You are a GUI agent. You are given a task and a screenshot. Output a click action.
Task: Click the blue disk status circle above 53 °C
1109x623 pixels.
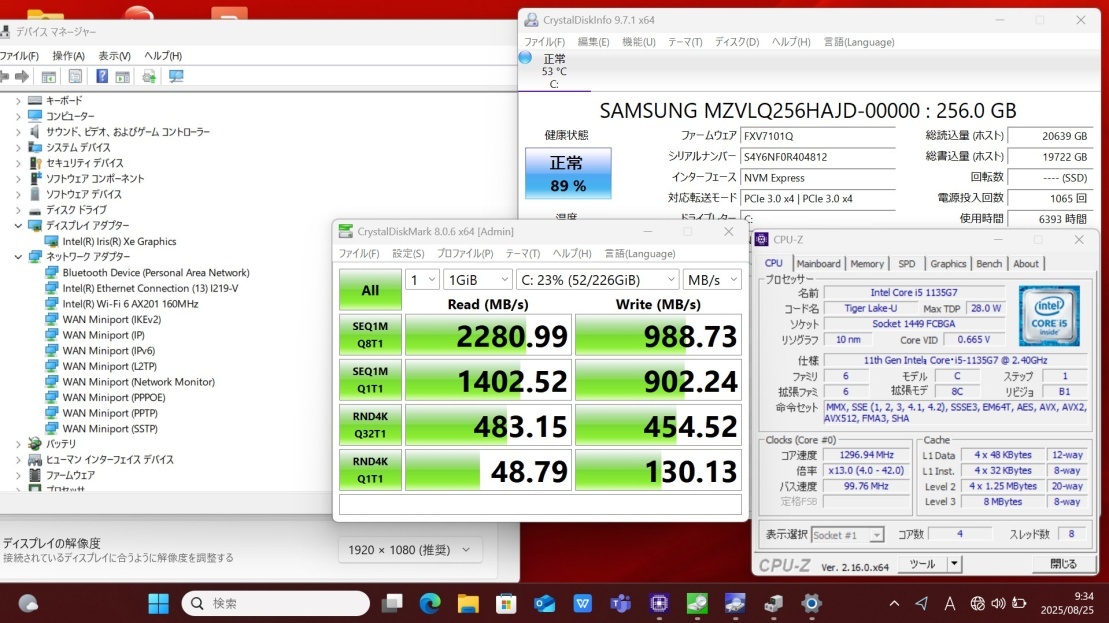pyautogui.click(x=525, y=58)
